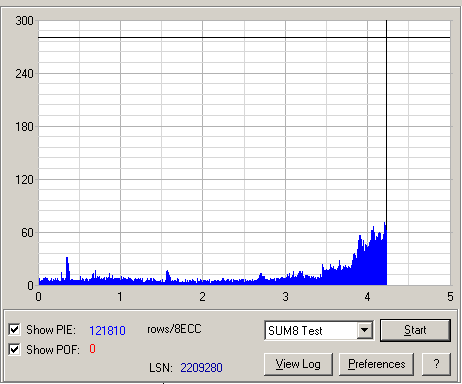Click the question mark help button
The width and height of the screenshot is (462, 384).
[x=436, y=364]
